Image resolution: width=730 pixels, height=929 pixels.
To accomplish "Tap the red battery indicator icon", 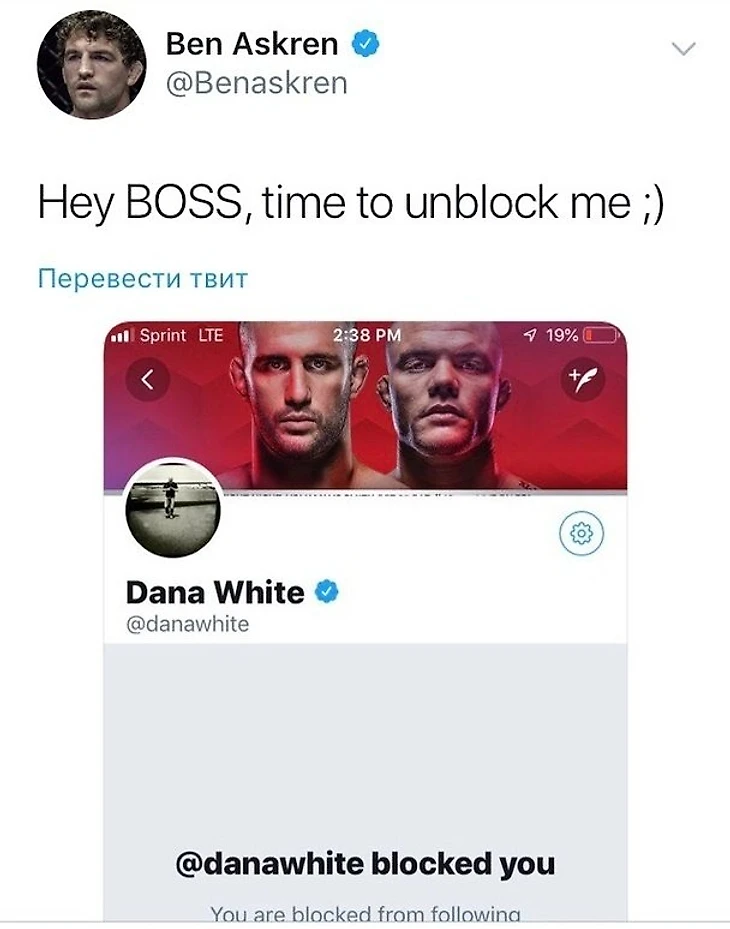I will click(601, 336).
